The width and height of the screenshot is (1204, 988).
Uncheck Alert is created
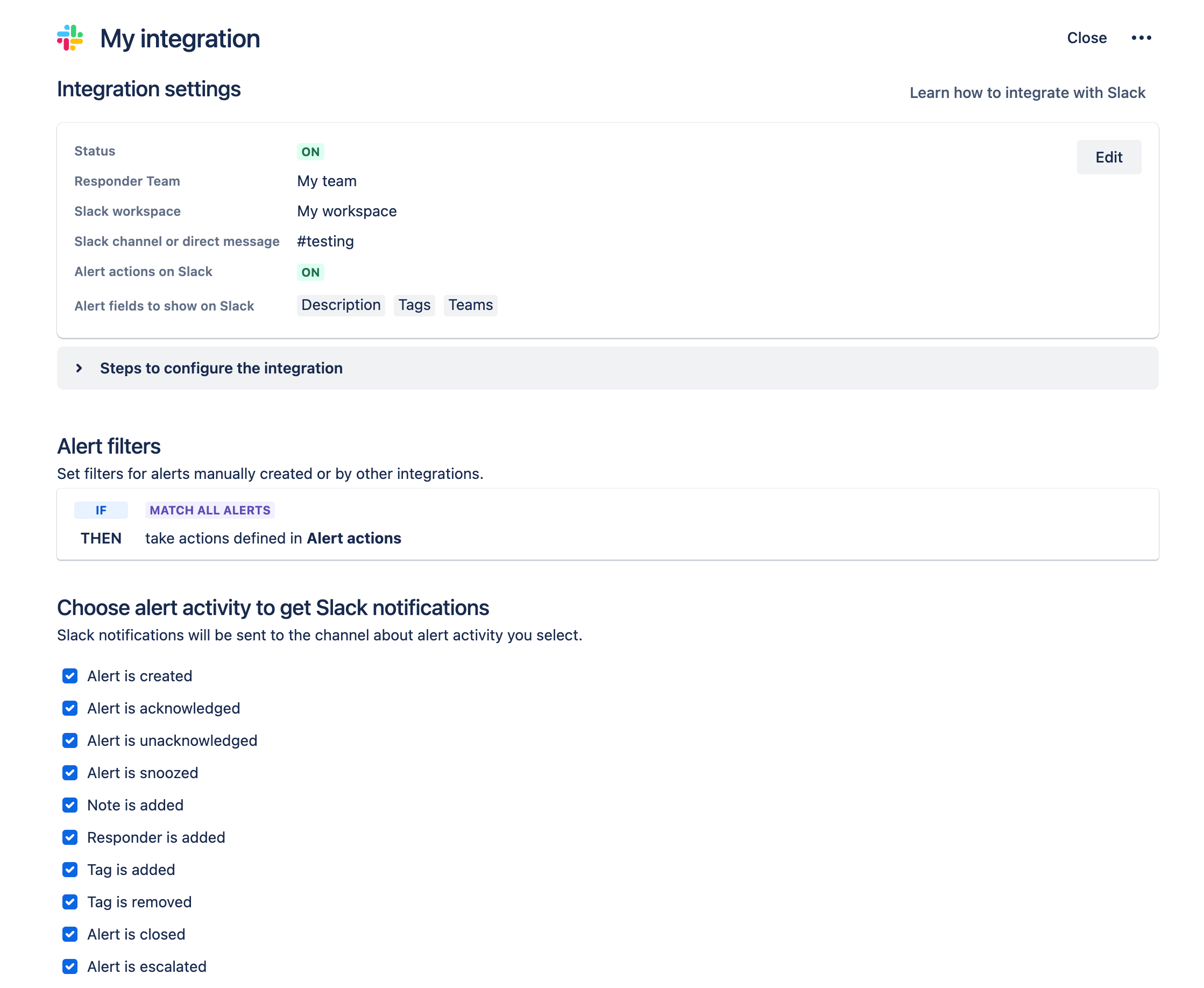[x=69, y=676]
